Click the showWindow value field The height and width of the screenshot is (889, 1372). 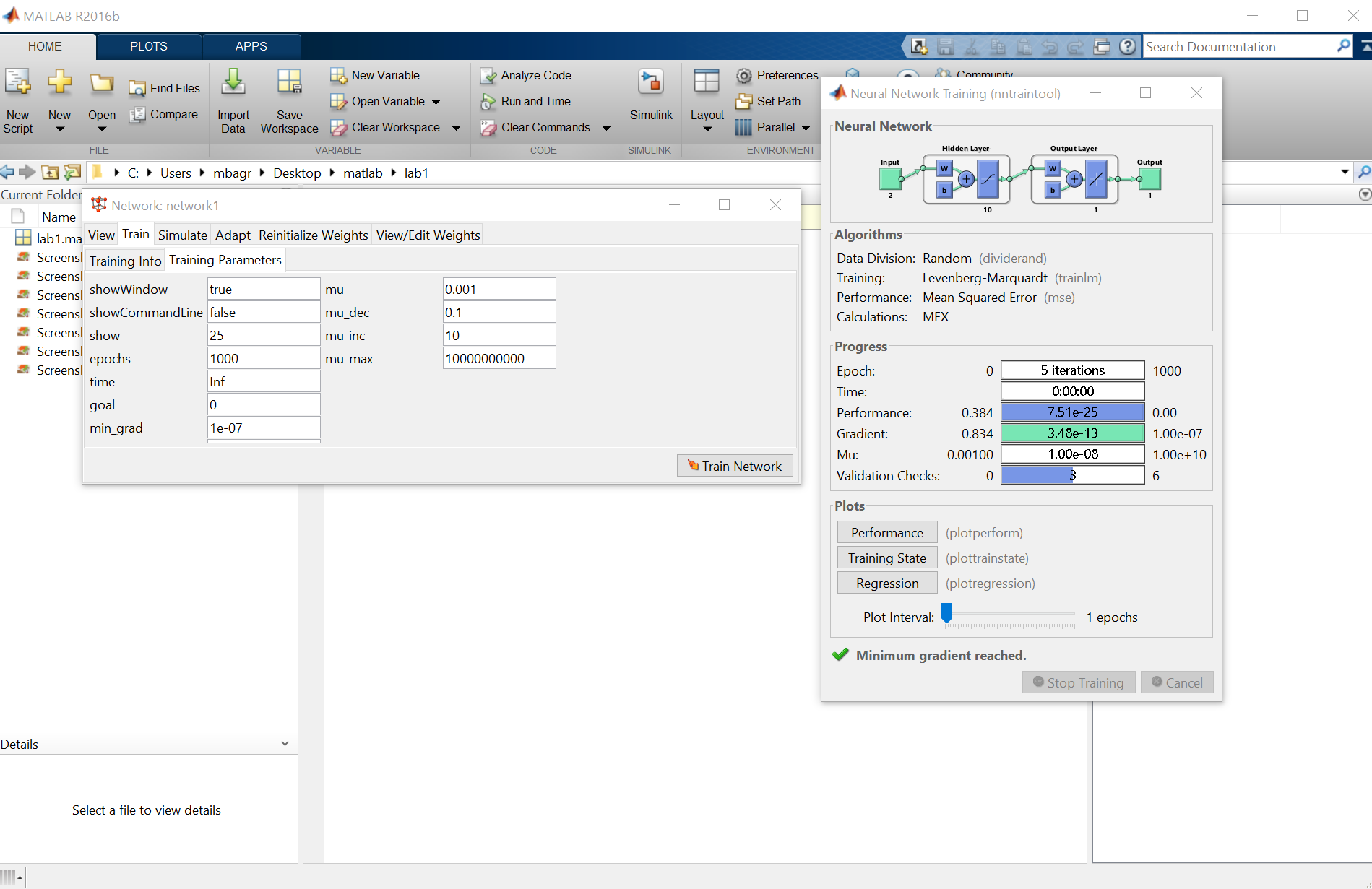263,289
